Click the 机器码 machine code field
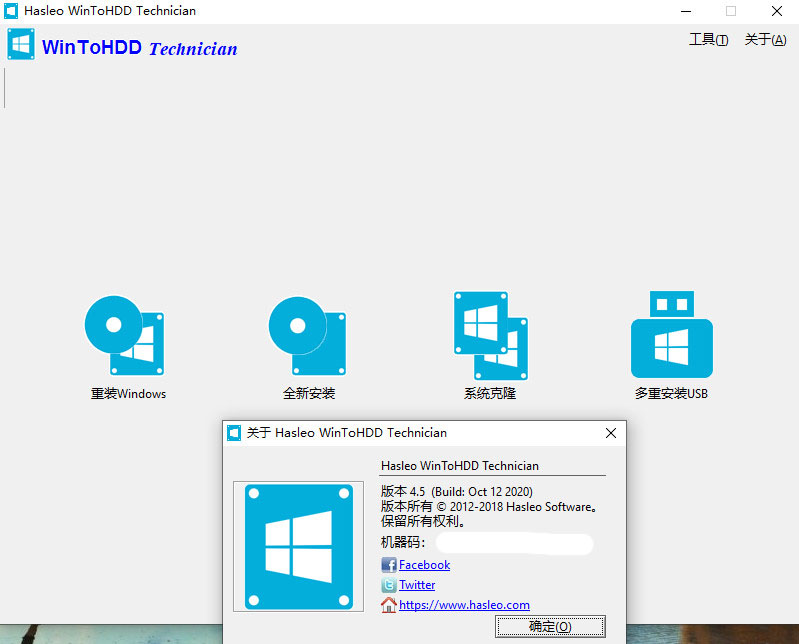 [515, 543]
